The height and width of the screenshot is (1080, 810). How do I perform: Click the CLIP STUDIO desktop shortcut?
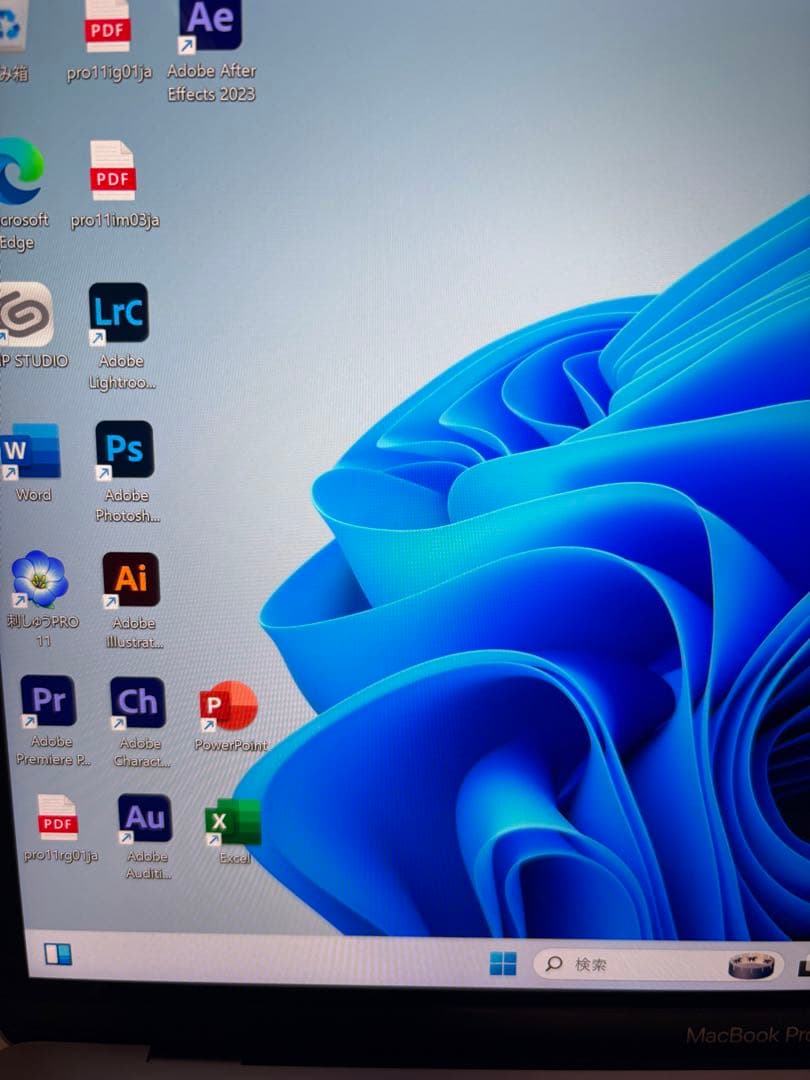click(x=24, y=314)
